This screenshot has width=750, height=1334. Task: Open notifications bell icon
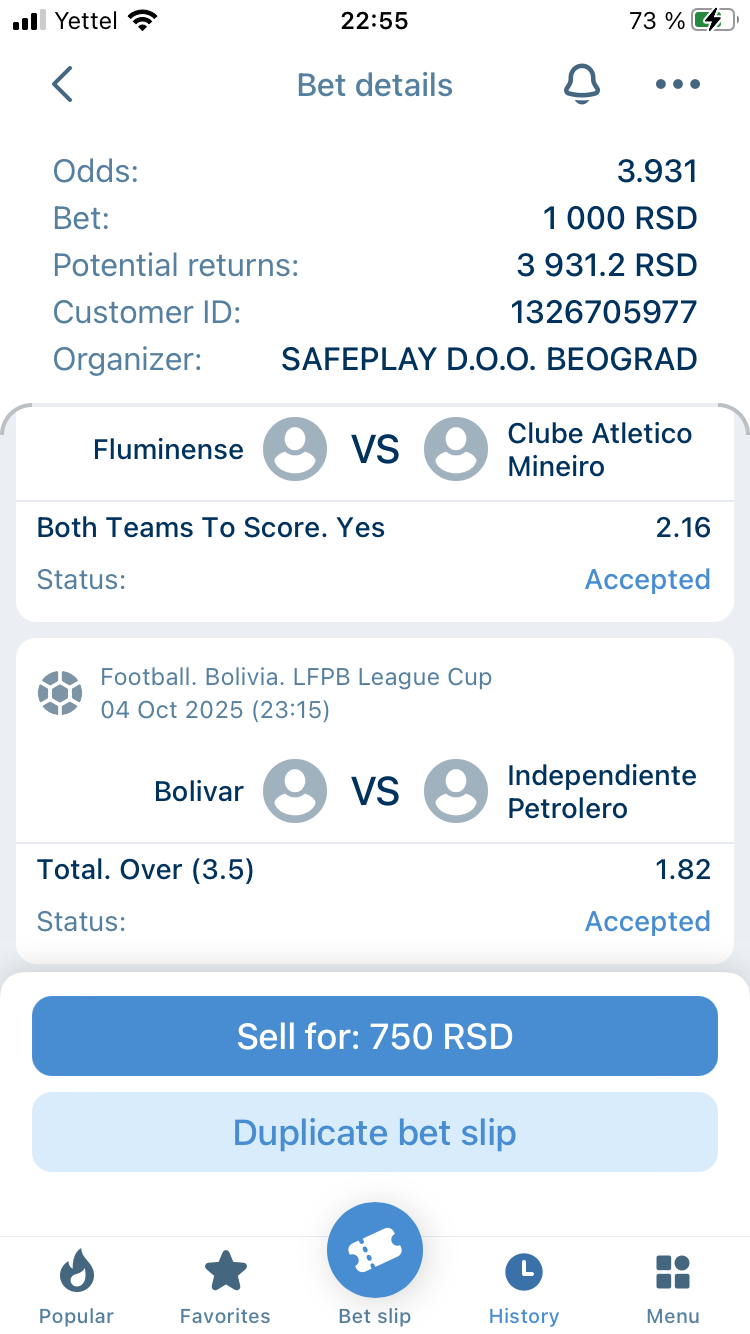pos(581,85)
